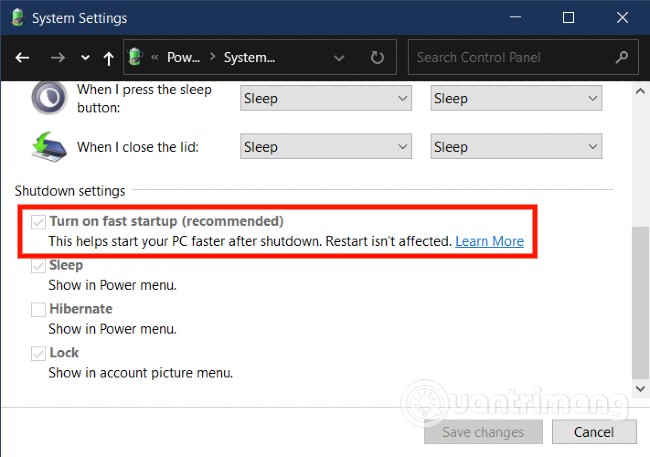Viewport: 650px width, 457px height.
Task: Open the recent locations dropdown chevron
Action: pyautogui.click(x=85, y=58)
